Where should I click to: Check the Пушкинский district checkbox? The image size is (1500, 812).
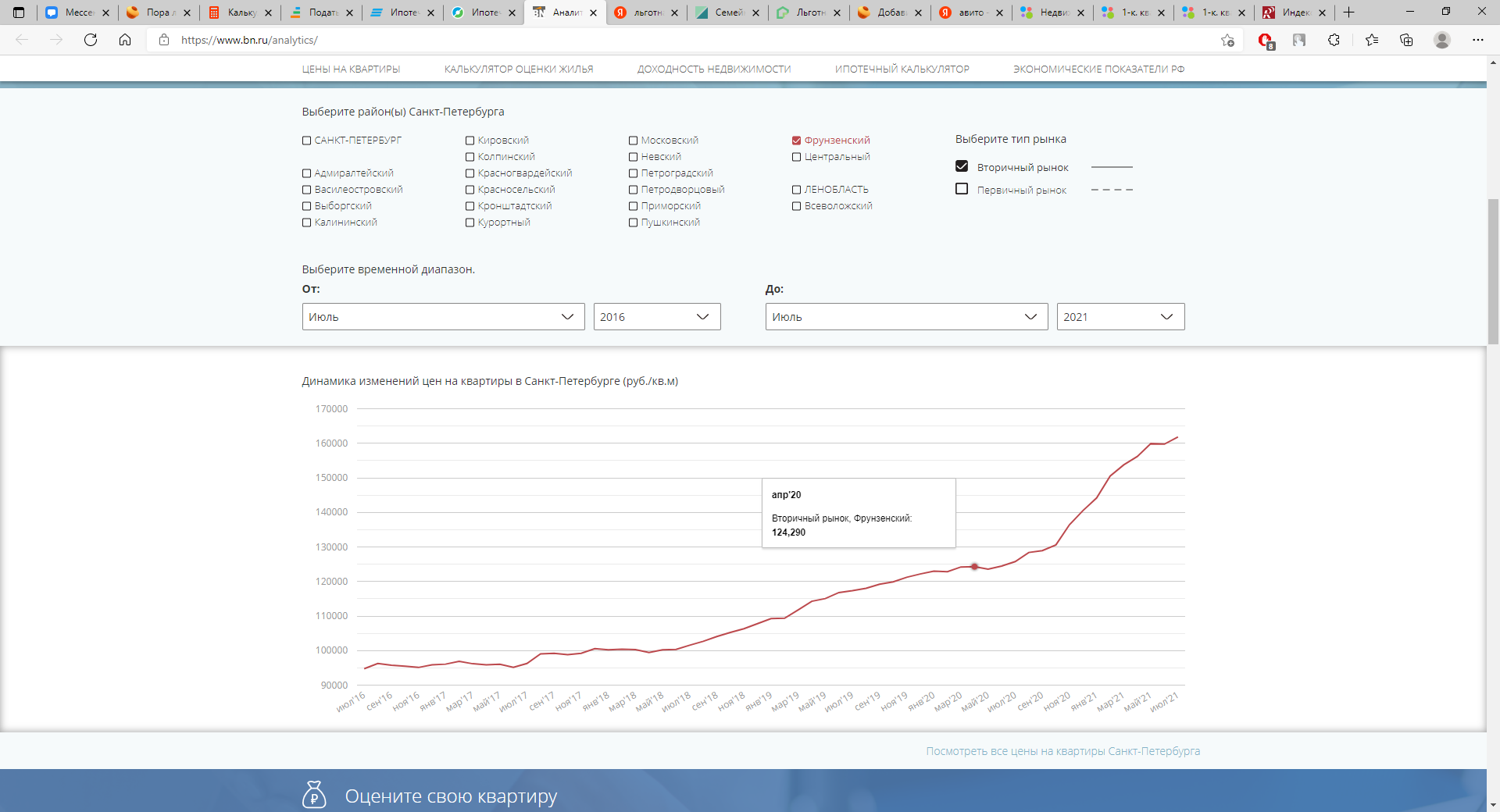click(634, 223)
